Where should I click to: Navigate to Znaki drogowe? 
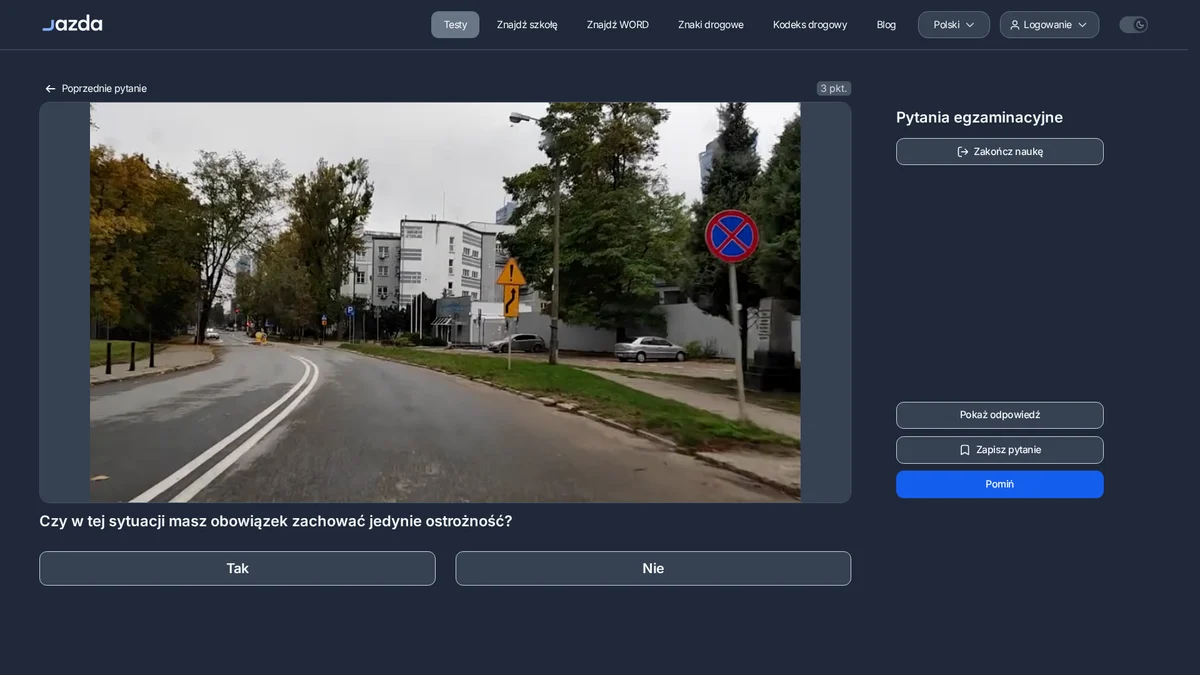[711, 25]
